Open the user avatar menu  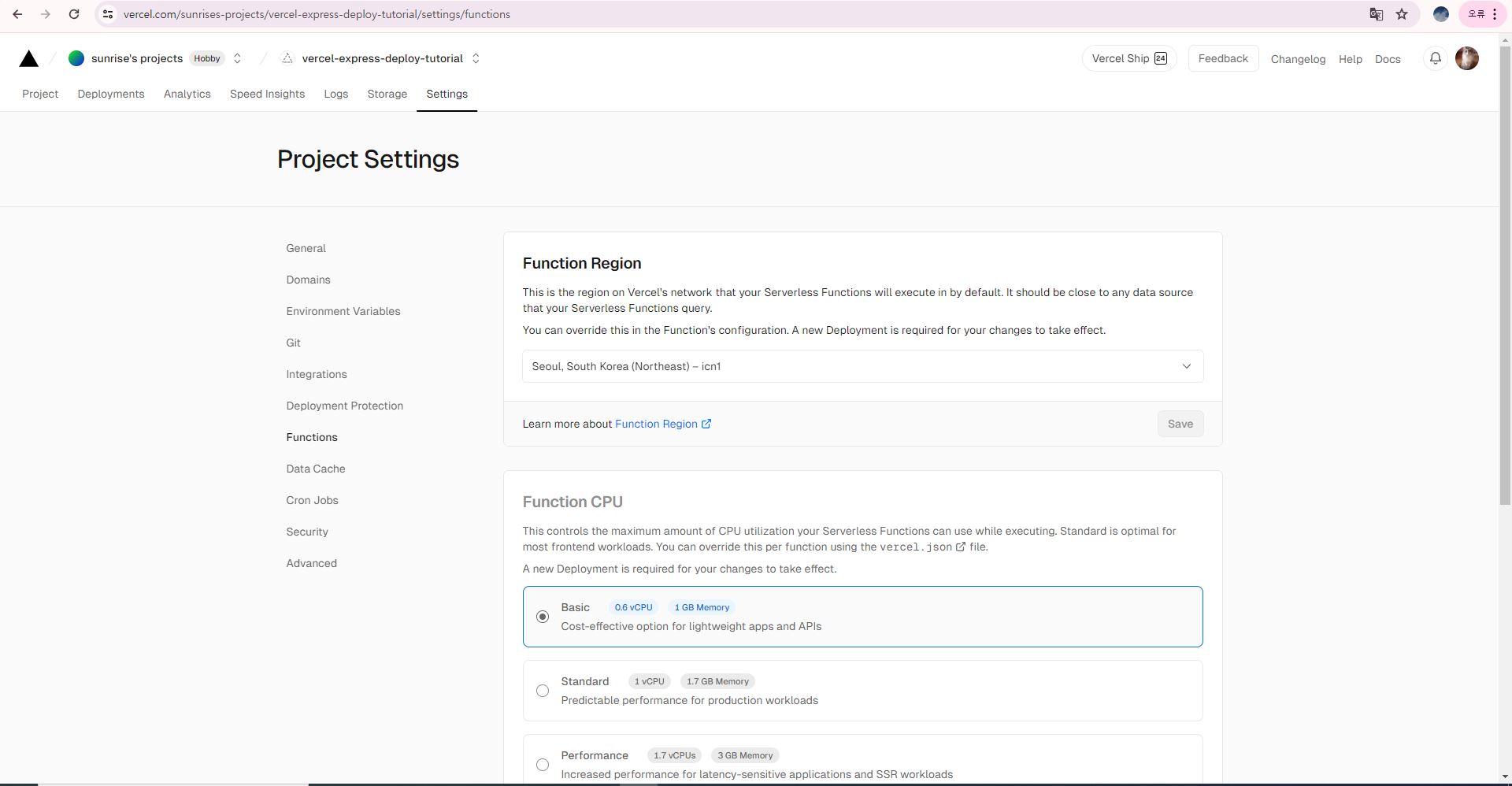point(1467,58)
